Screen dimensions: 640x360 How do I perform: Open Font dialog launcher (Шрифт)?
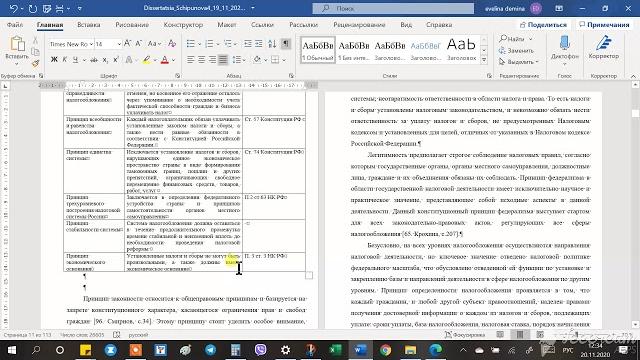point(177,76)
